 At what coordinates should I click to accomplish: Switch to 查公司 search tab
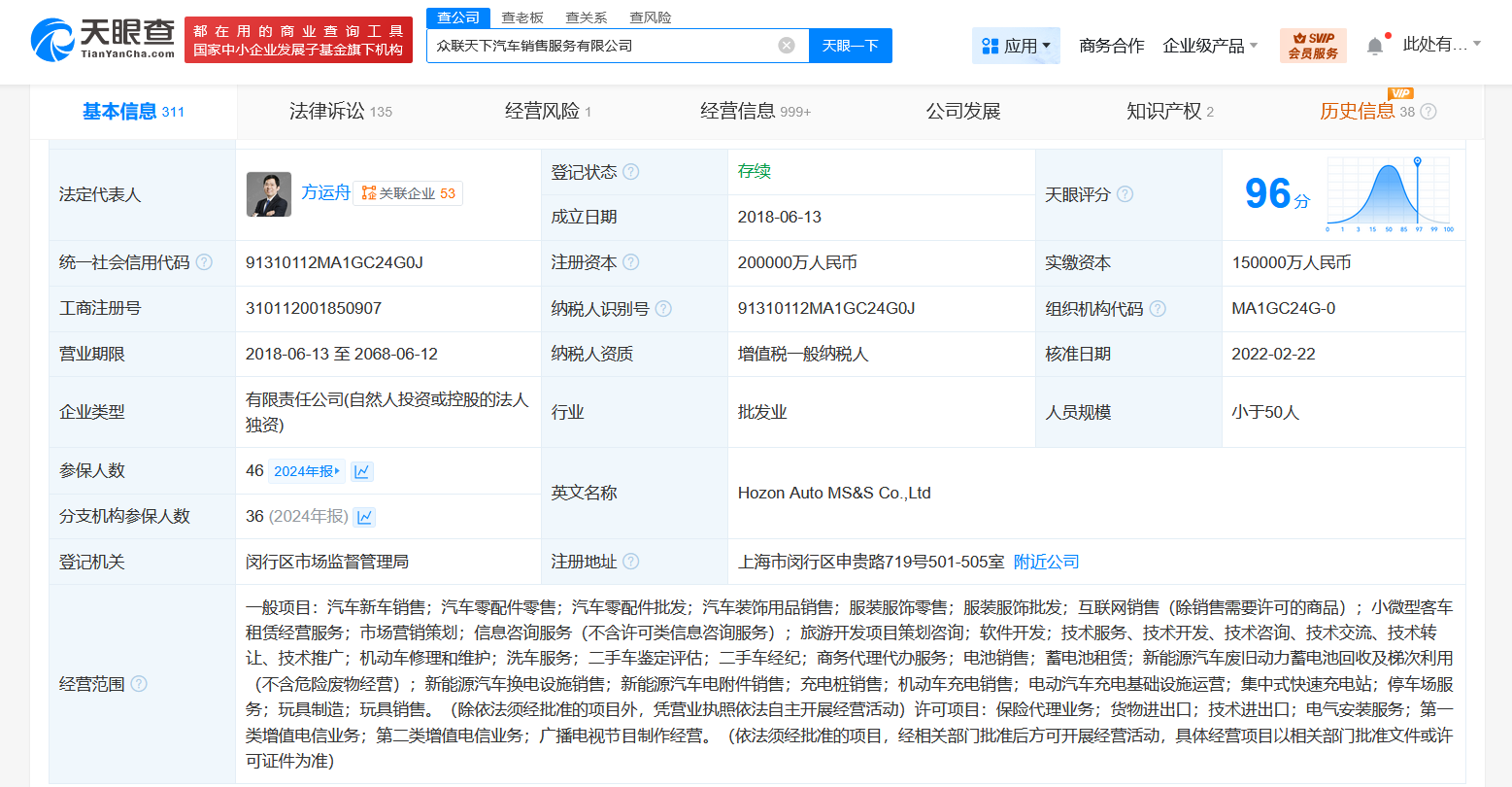[458, 17]
